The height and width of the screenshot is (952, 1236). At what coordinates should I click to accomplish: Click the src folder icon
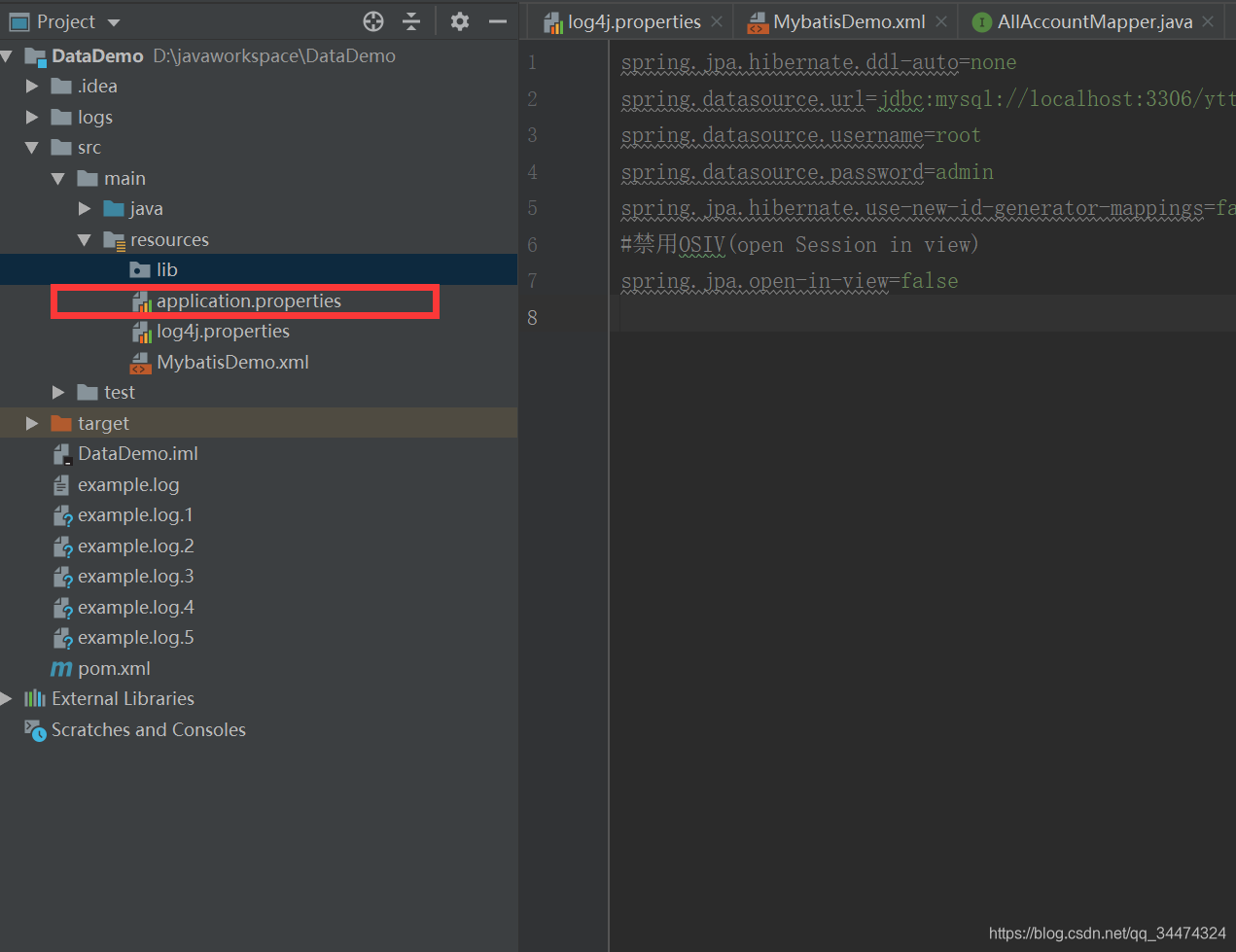pyautogui.click(x=61, y=148)
